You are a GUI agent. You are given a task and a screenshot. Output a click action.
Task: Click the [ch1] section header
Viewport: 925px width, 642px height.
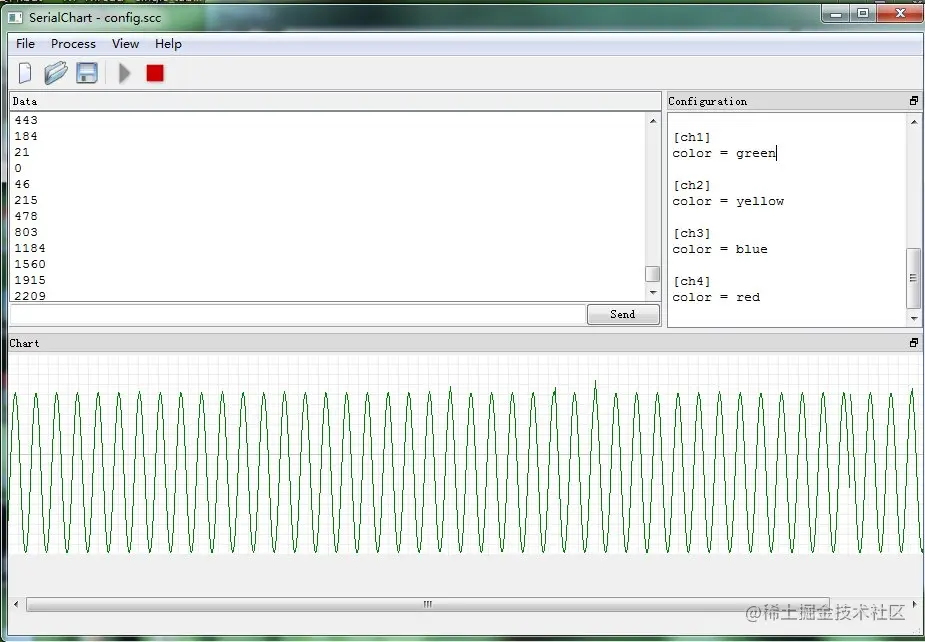tap(691, 137)
